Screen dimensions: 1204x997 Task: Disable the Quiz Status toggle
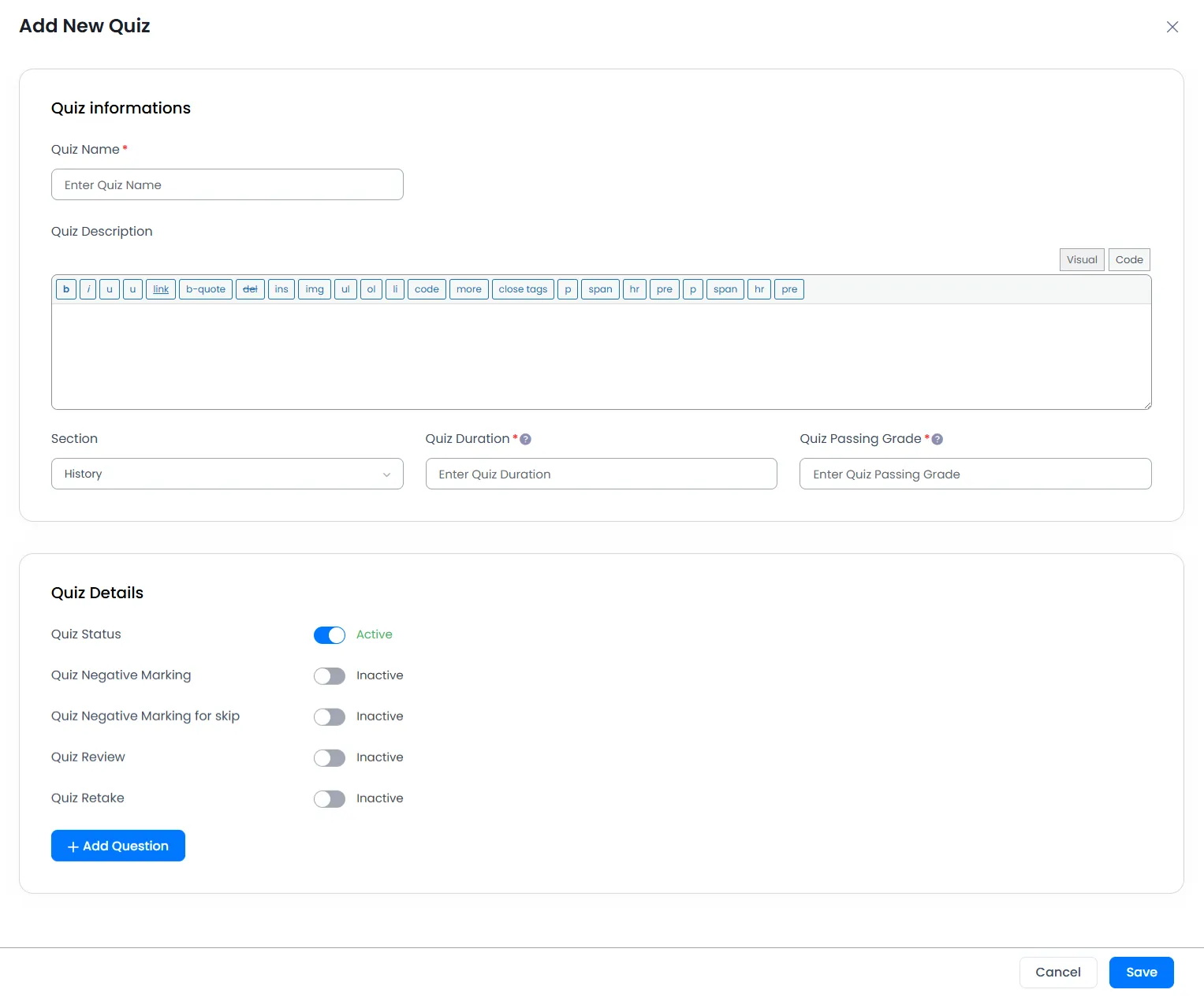(x=330, y=635)
